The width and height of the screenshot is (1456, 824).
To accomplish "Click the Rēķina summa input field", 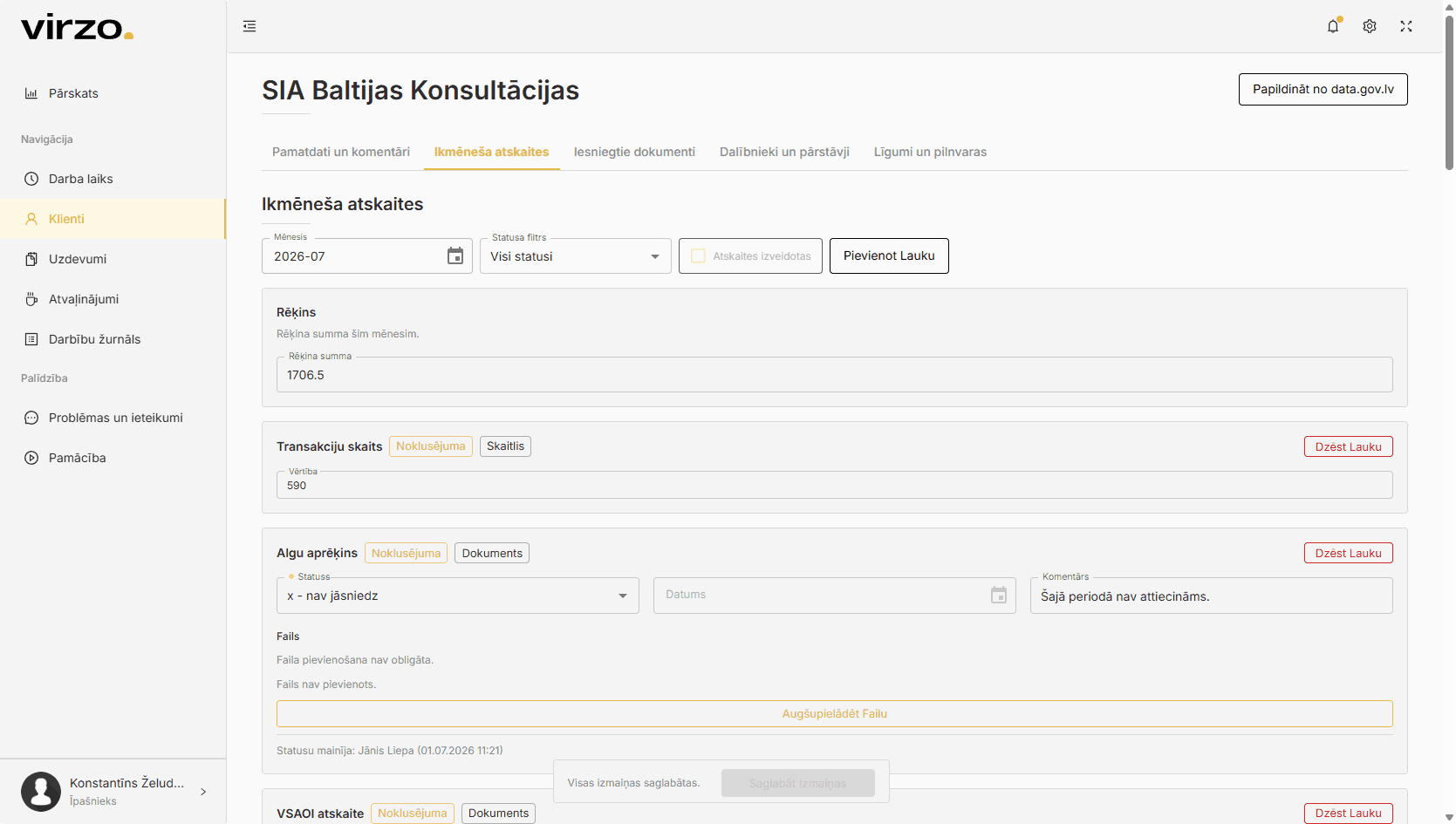I will [834, 375].
